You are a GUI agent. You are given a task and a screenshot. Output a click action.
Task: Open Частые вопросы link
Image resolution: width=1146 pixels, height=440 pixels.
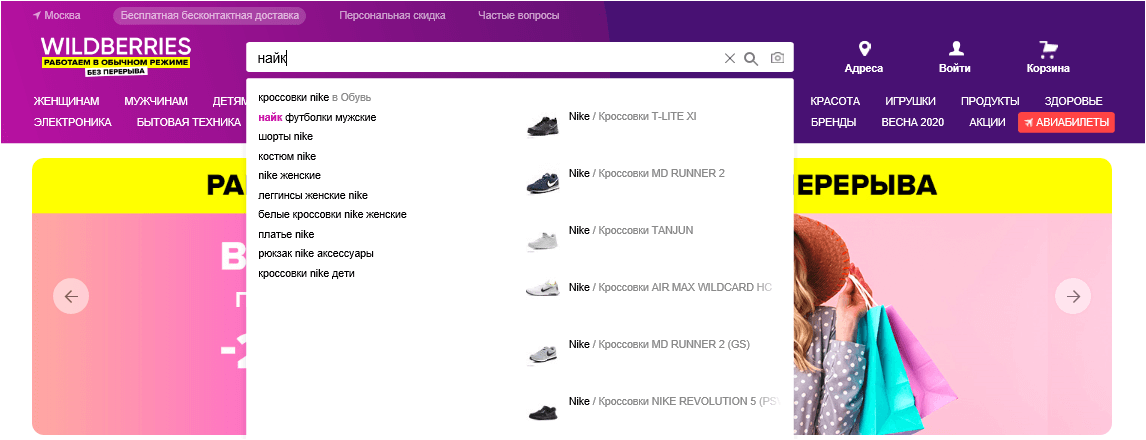pos(519,16)
